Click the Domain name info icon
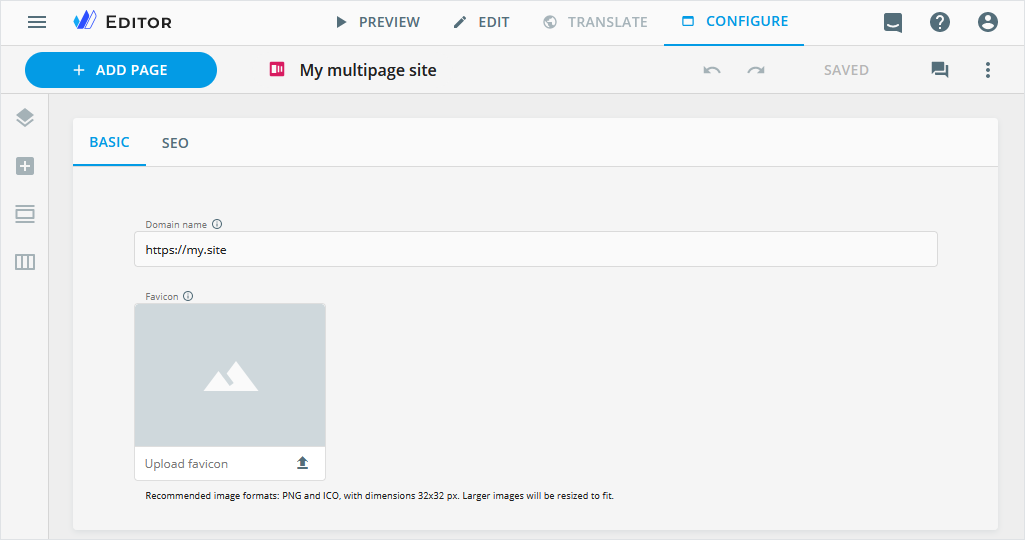This screenshot has height=540, width=1025. pos(217,224)
